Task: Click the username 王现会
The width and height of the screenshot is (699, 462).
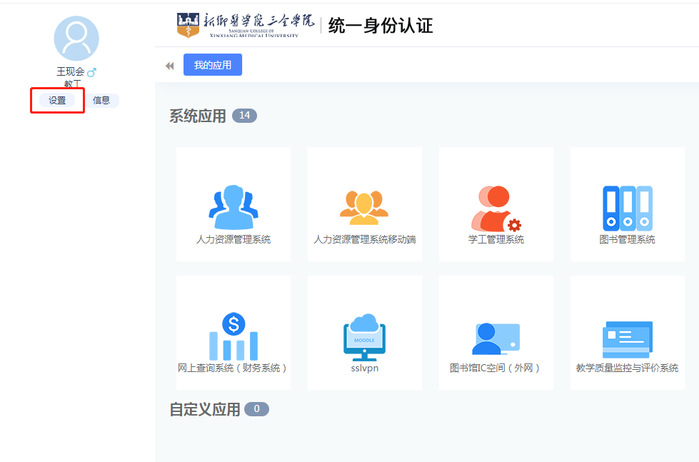Action: click(70, 72)
